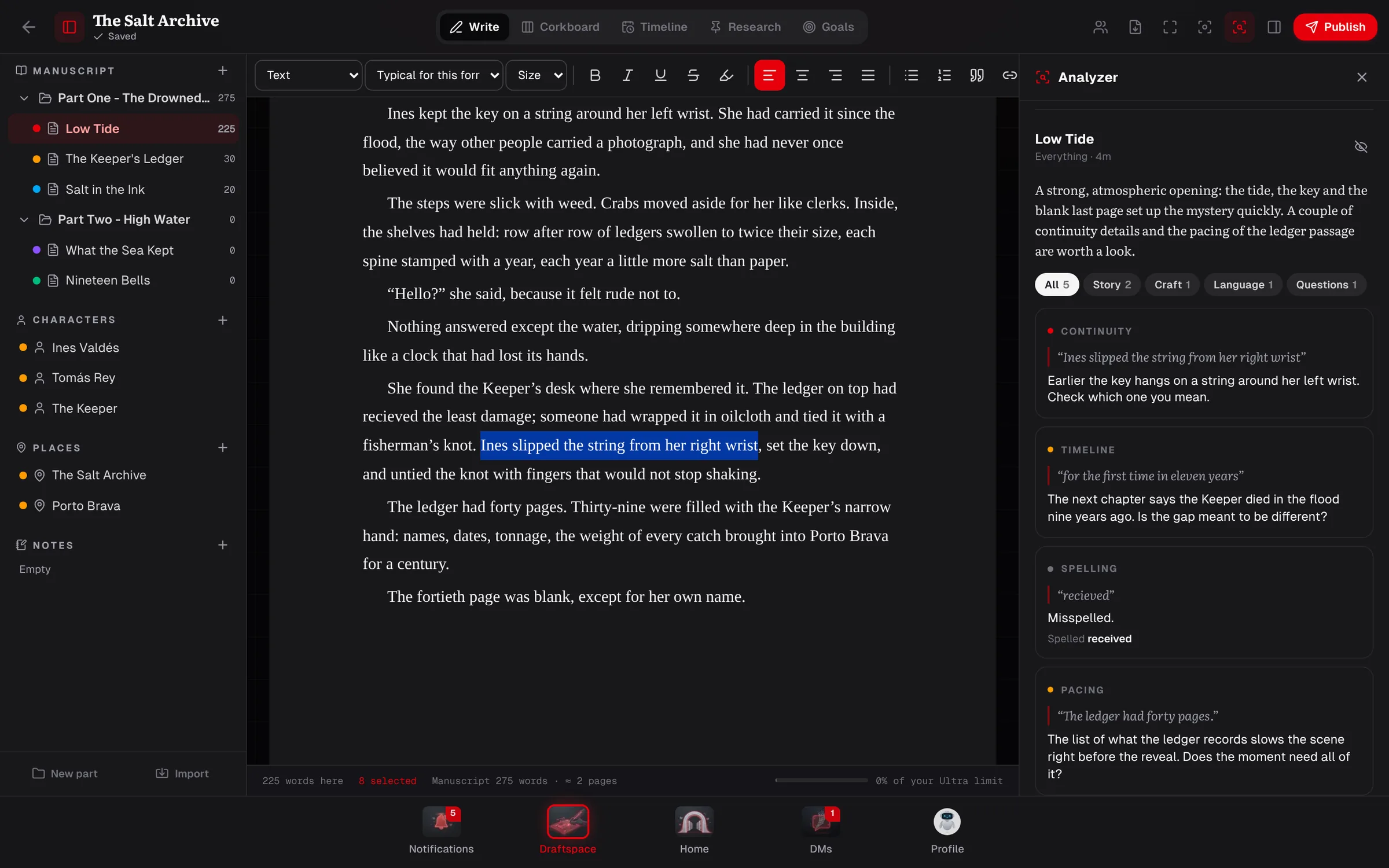Toggle the Analyzer panel button in header
Viewport: 1389px width, 868px height.
tap(1239, 27)
